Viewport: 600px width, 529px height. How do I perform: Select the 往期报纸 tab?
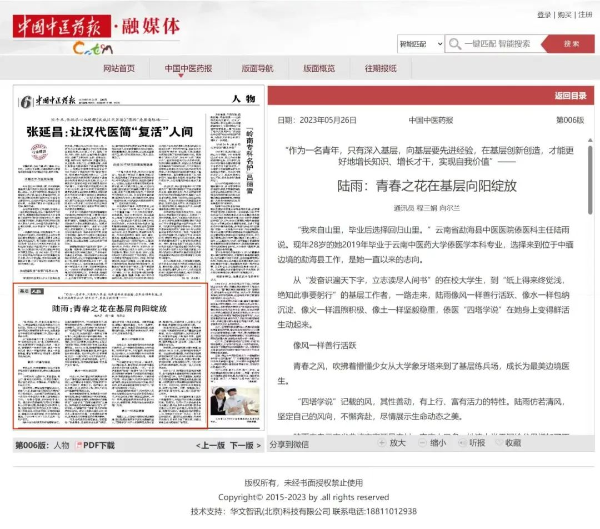[380, 68]
